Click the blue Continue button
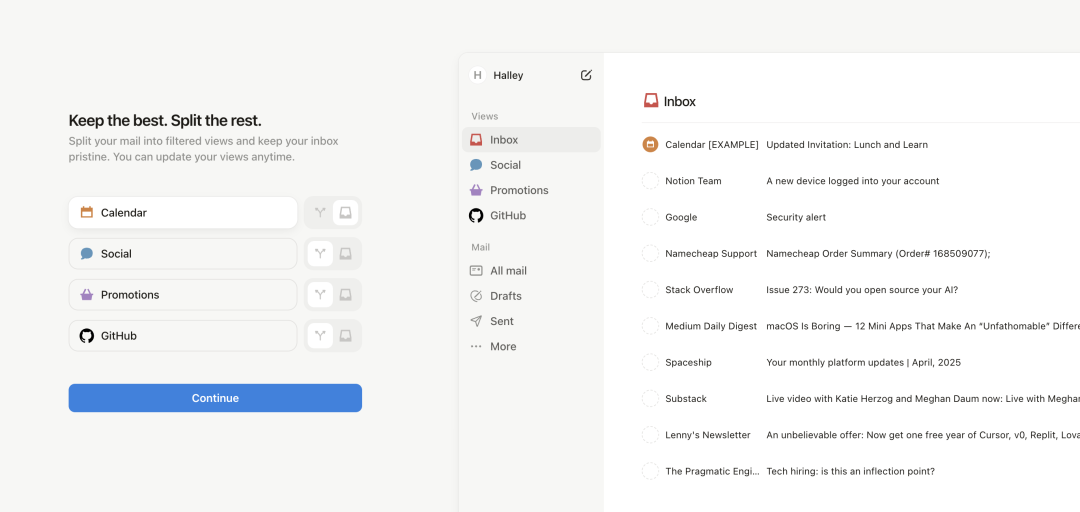 click(x=215, y=398)
